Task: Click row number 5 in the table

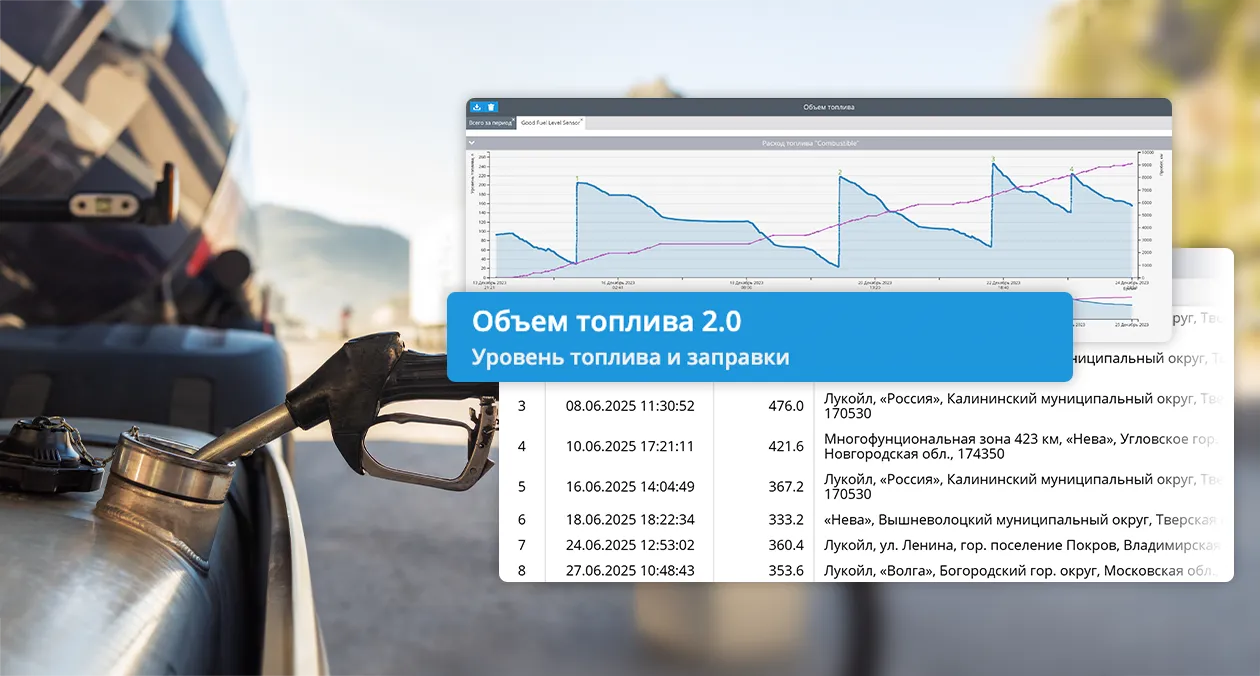Action: (521, 486)
